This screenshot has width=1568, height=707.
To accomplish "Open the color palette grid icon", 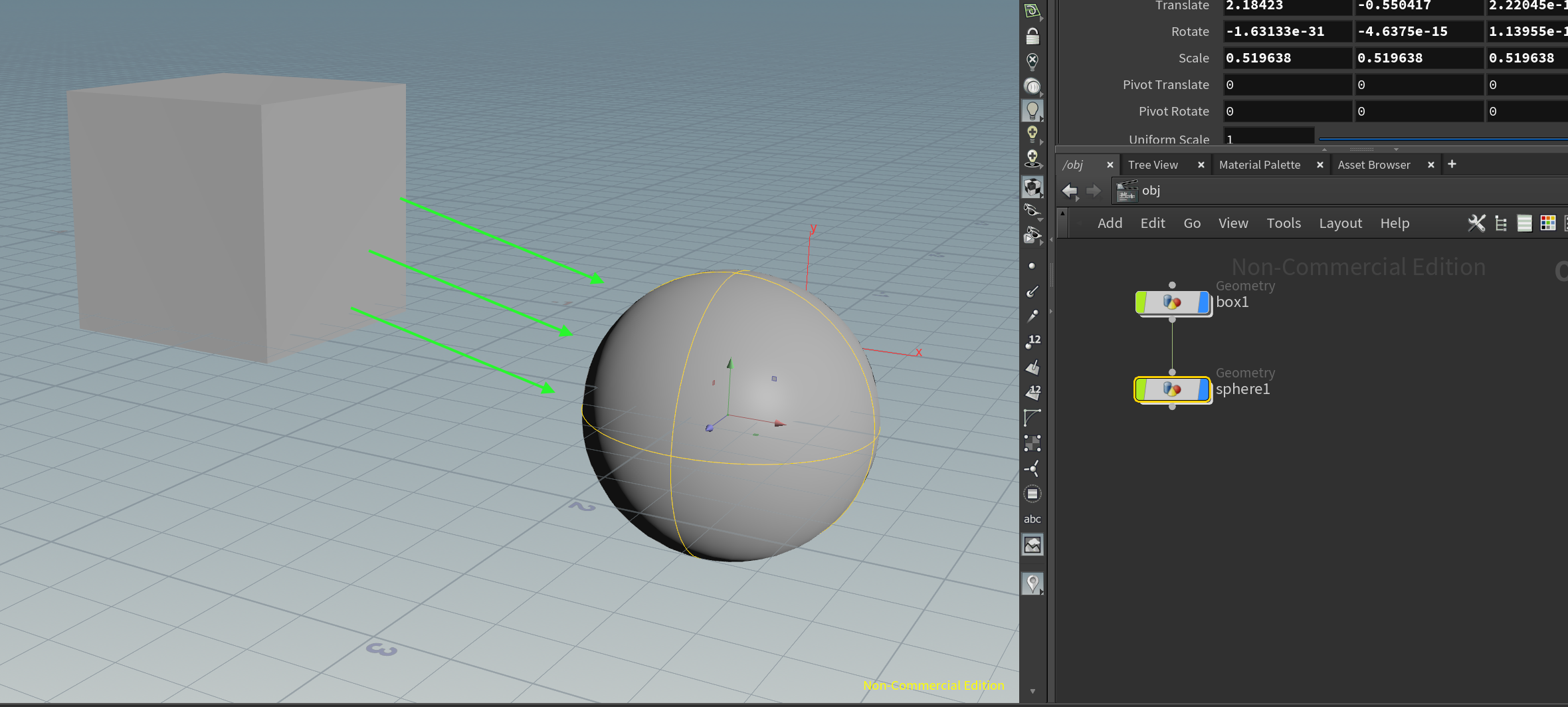I will [1548, 223].
